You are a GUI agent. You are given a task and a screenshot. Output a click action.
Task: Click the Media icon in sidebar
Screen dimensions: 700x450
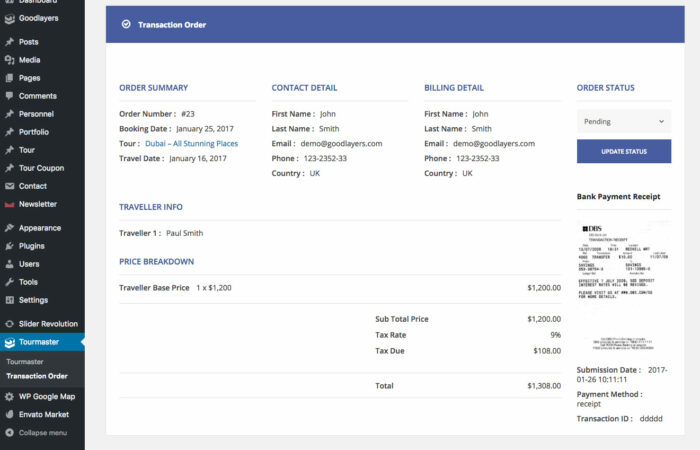9,60
